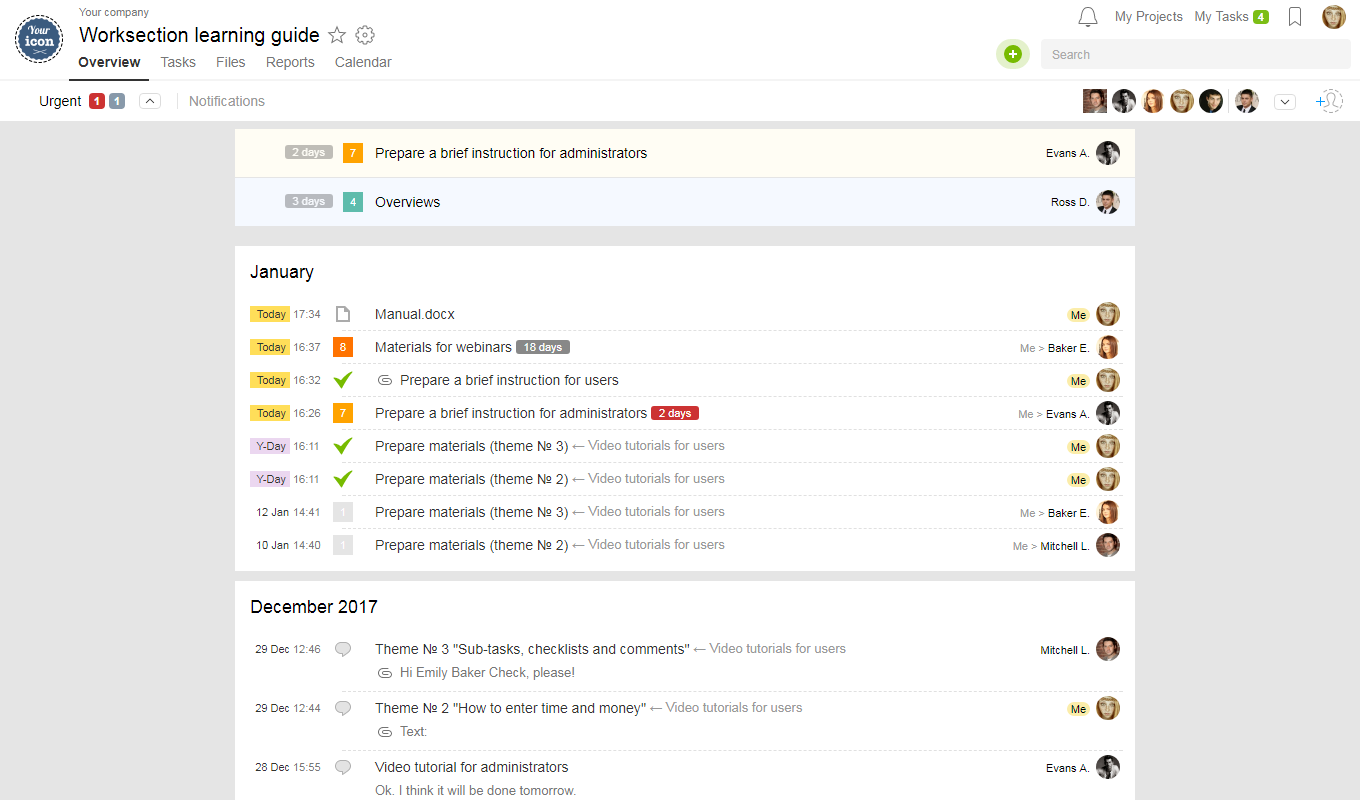This screenshot has height=800, width=1360.
Task: Open your account menu via the profile avatar
Action: click(x=1334, y=16)
